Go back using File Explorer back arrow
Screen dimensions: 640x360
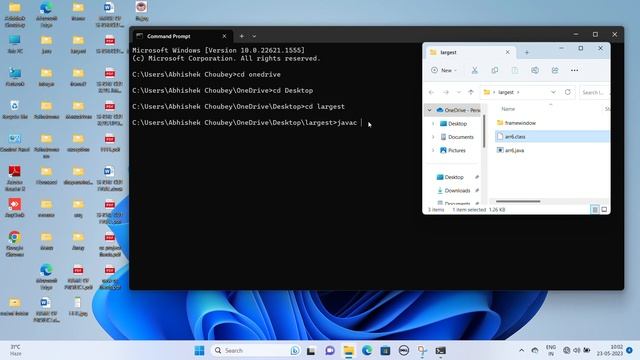431,92
